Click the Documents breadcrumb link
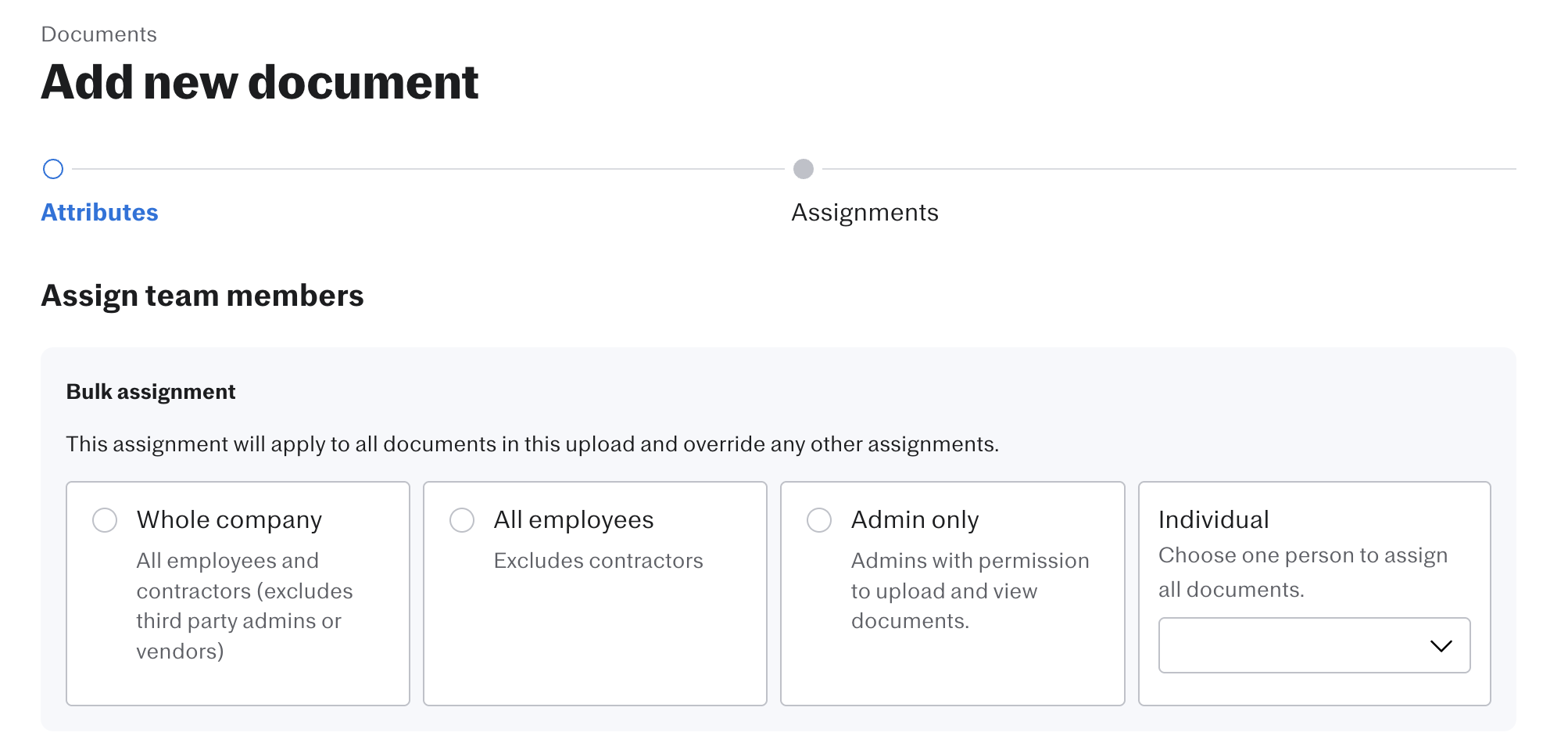1568x754 pixels. (98, 34)
